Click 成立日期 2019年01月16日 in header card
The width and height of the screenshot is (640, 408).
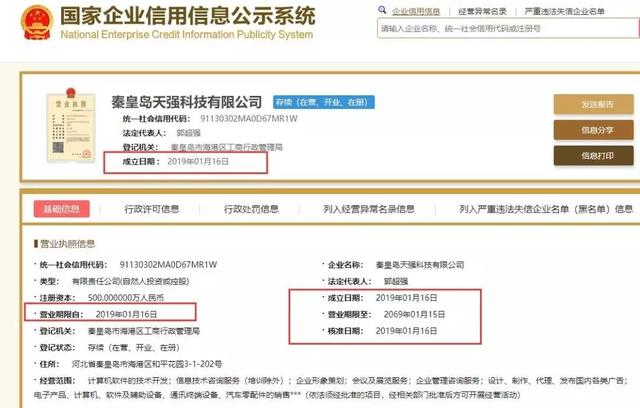tap(176, 162)
